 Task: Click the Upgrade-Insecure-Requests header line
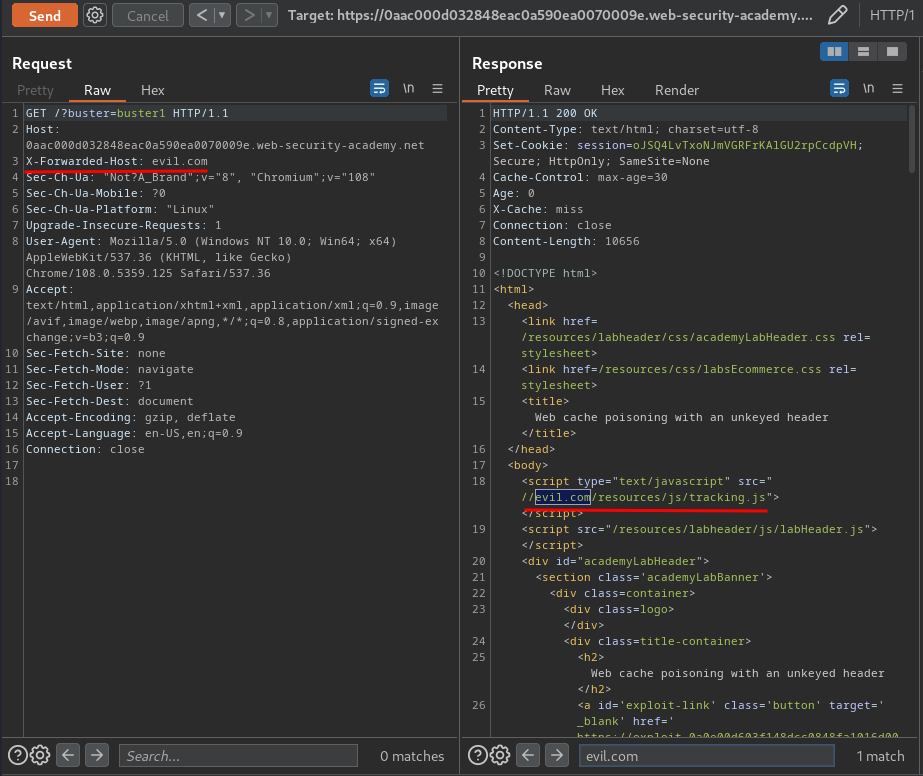124,225
